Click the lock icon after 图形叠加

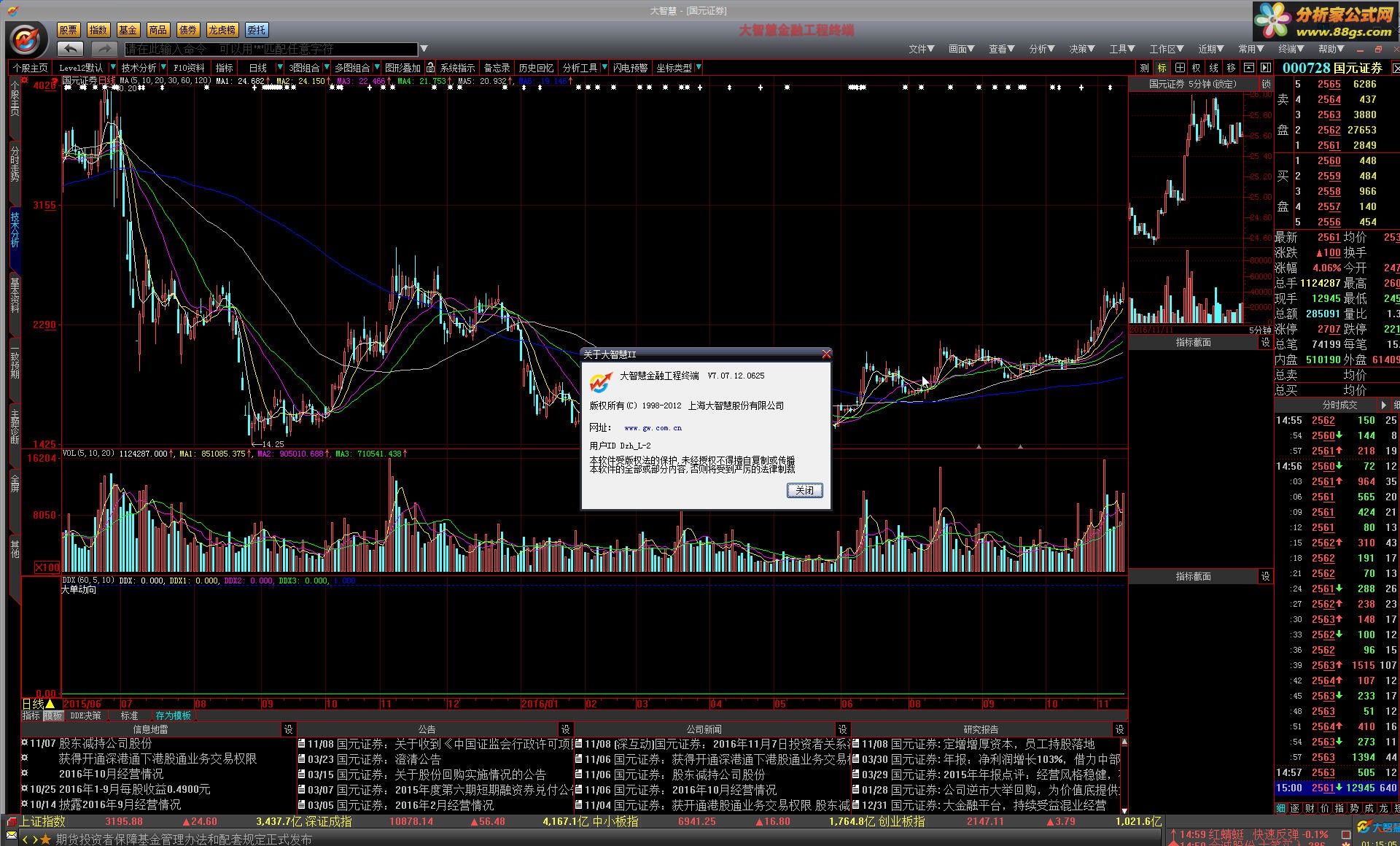431,68
